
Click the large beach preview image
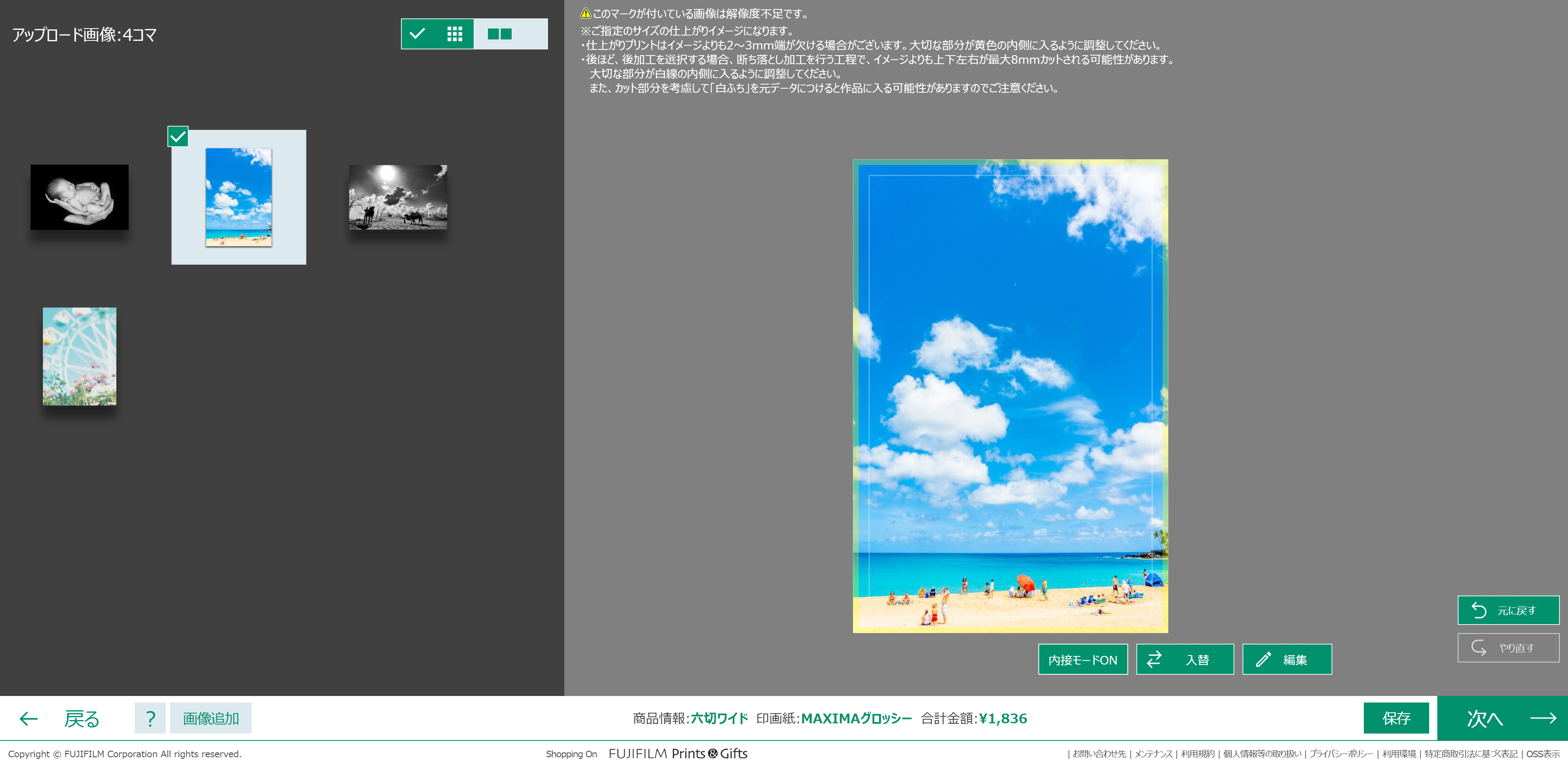[1010, 396]
